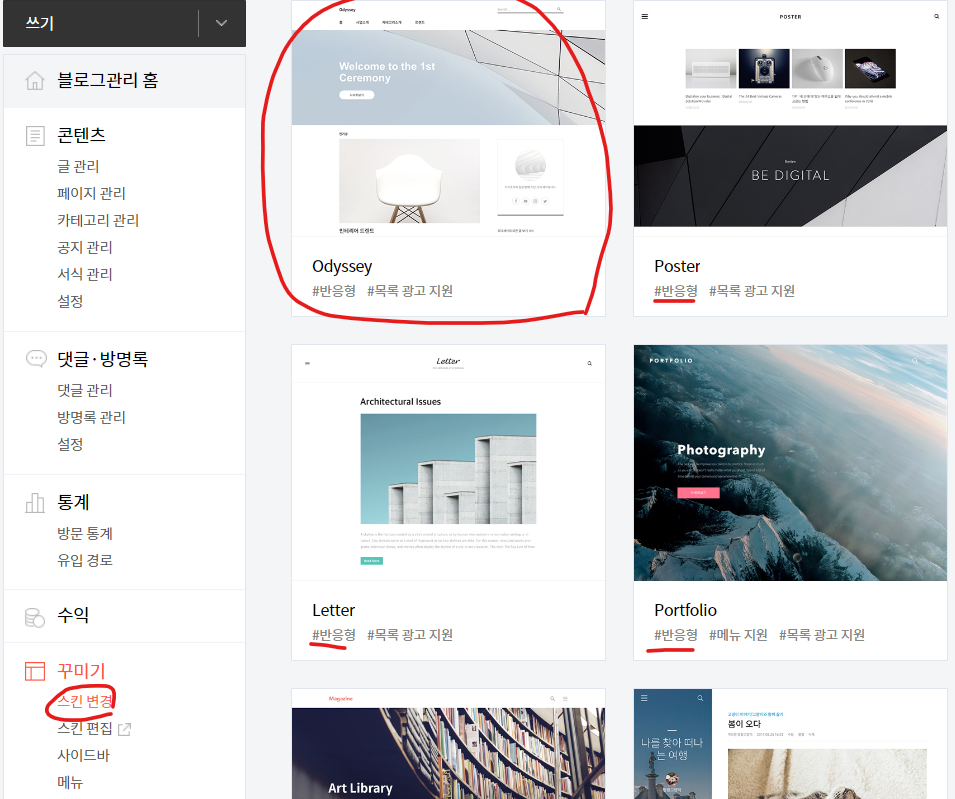This screenshot has width=955, height=799.
Task: Open 글 관리
Action: [x=78, y=166]
